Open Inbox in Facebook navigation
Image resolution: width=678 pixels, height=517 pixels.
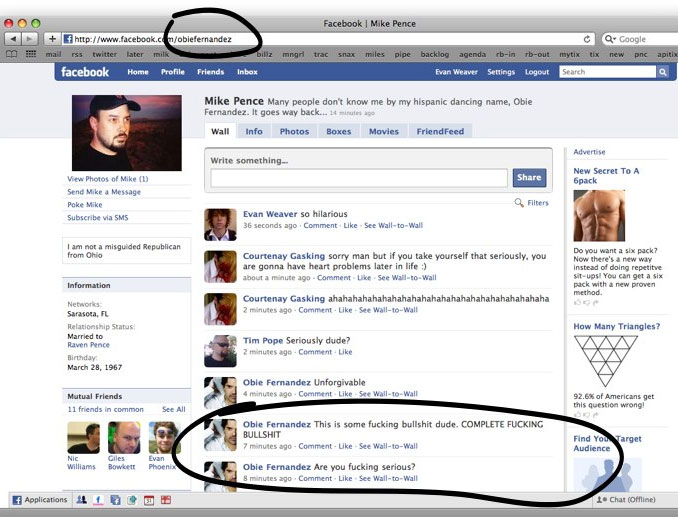(247, 72)
